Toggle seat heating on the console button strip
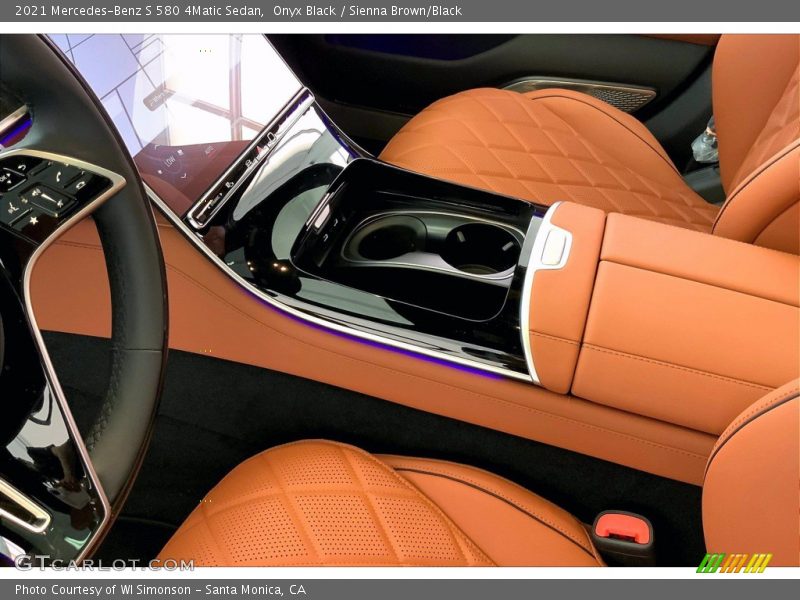Viewport: 800px width, 600px height. click(x=248, y=162)
